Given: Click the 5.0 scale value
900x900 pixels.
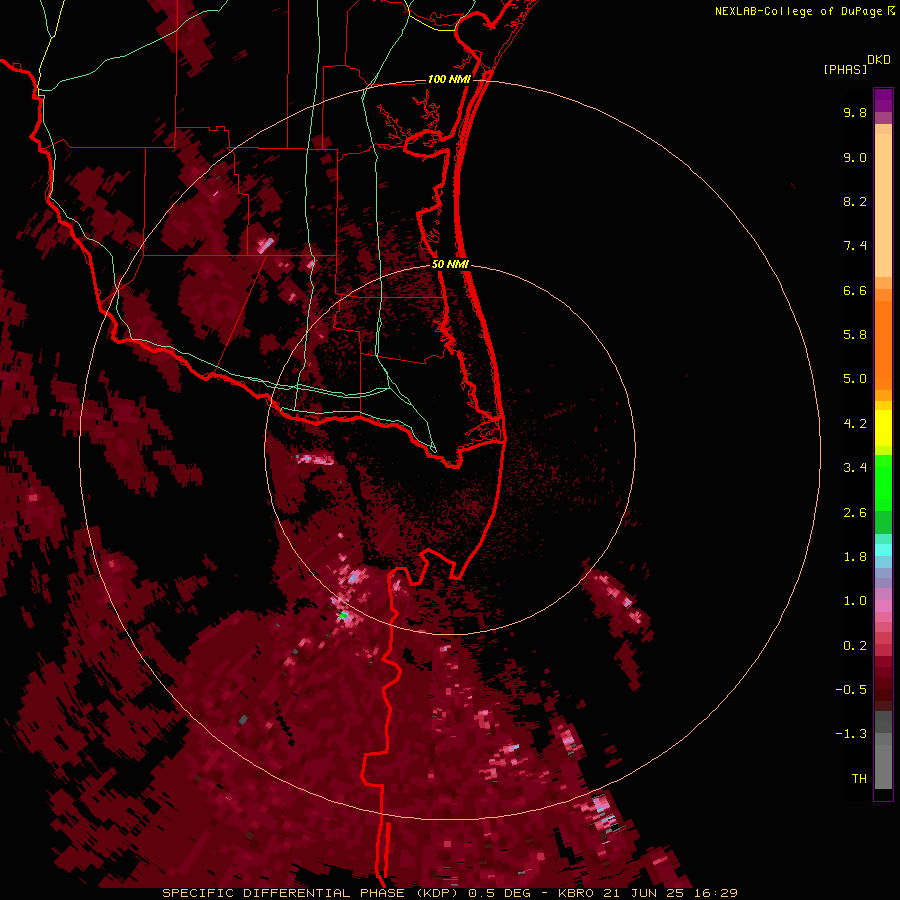Looking at the screenshot, I should 855,379.
